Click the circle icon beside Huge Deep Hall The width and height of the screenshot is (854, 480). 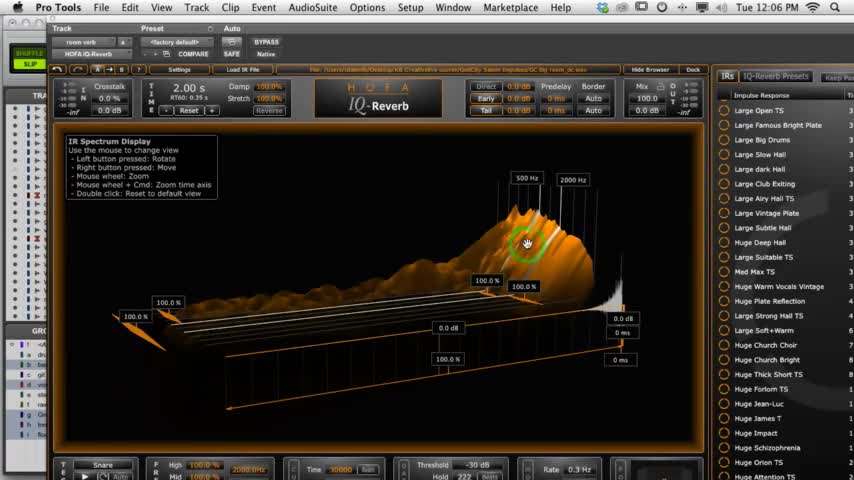click(x=724, y=242)
